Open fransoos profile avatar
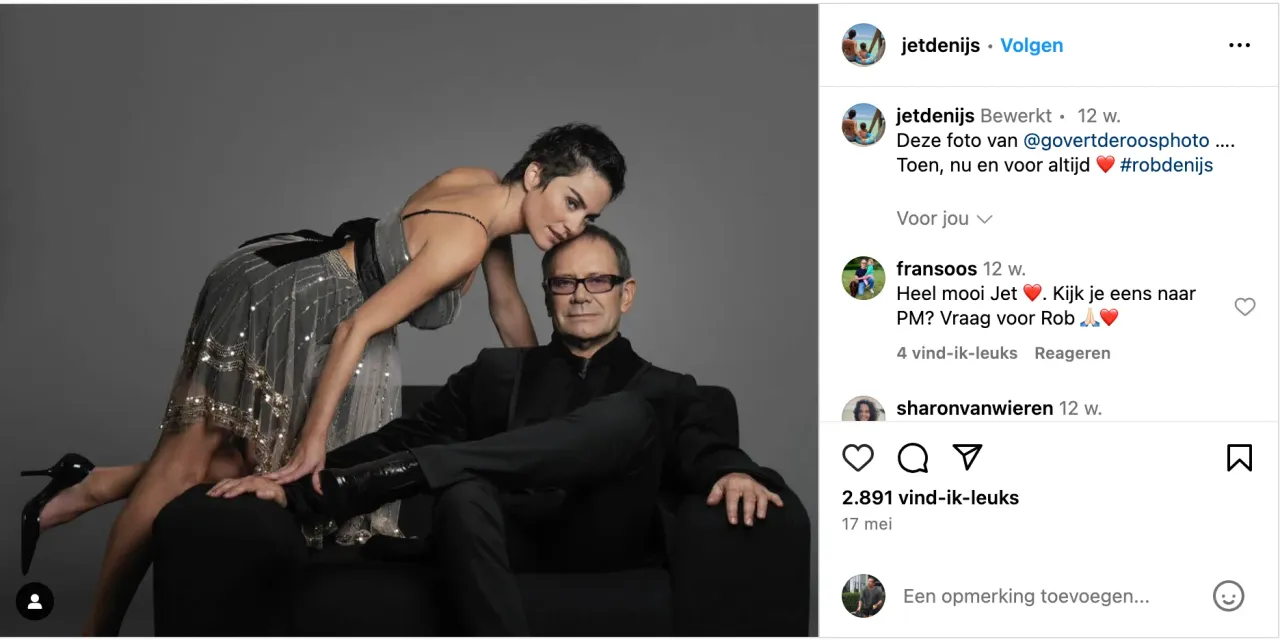1280x641 pixels. (x=863, y=278)
